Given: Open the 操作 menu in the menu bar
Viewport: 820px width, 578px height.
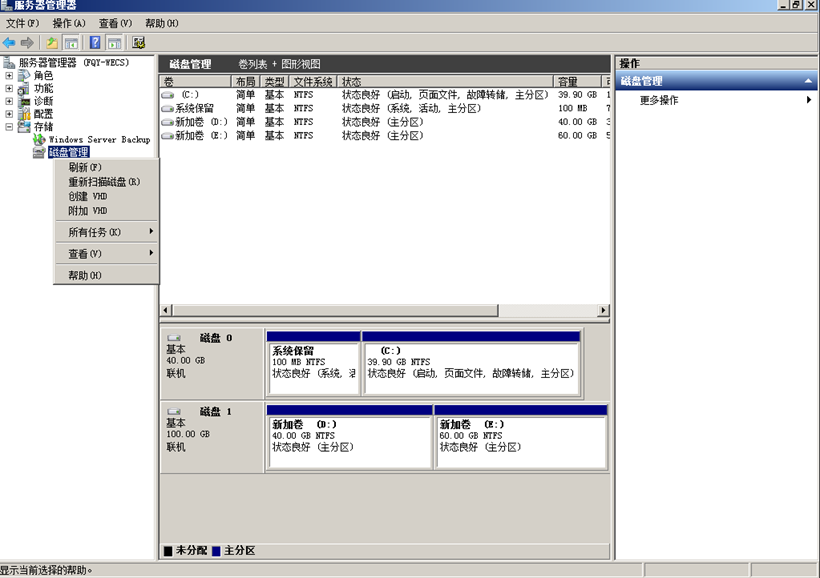Looking at the screenshot, I should click(68, 23).
